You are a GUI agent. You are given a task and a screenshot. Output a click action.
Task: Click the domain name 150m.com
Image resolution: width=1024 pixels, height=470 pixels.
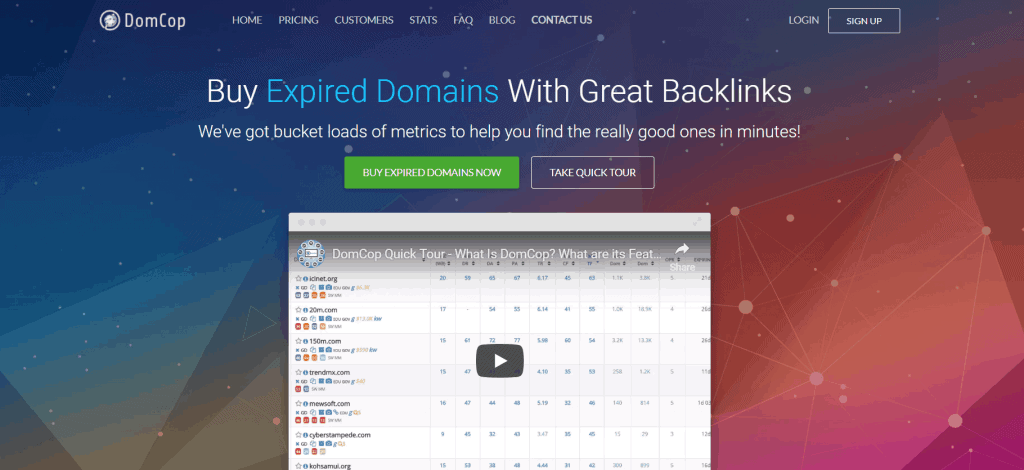(x=325, y=341)
